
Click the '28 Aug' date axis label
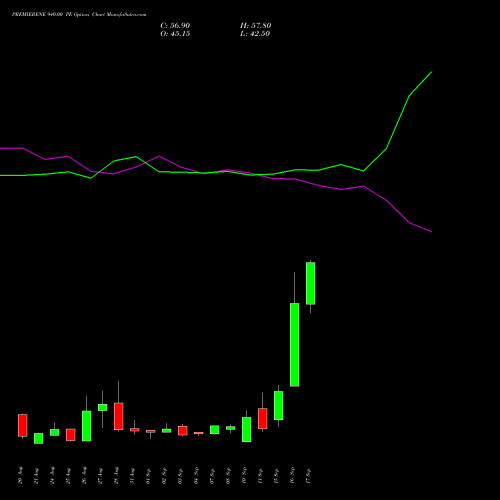pyautogui.click(x=116, y=476)
